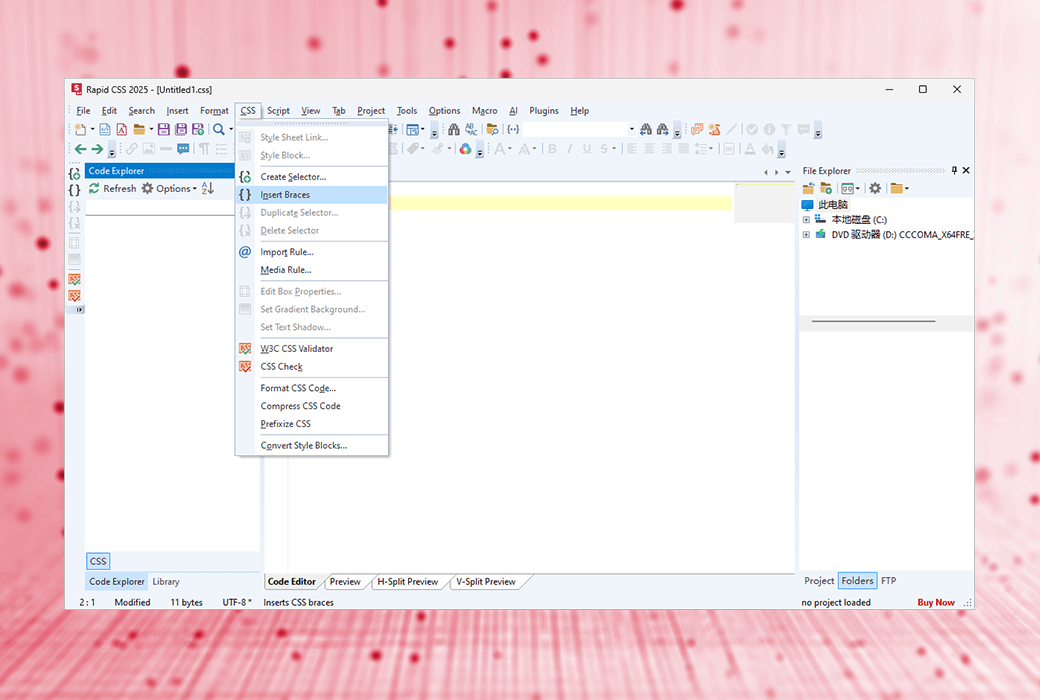The width and height of the screenshot is (1040, 700).
Task: Click the add-folder icon in File Explorer
Action: click(826, 188)
